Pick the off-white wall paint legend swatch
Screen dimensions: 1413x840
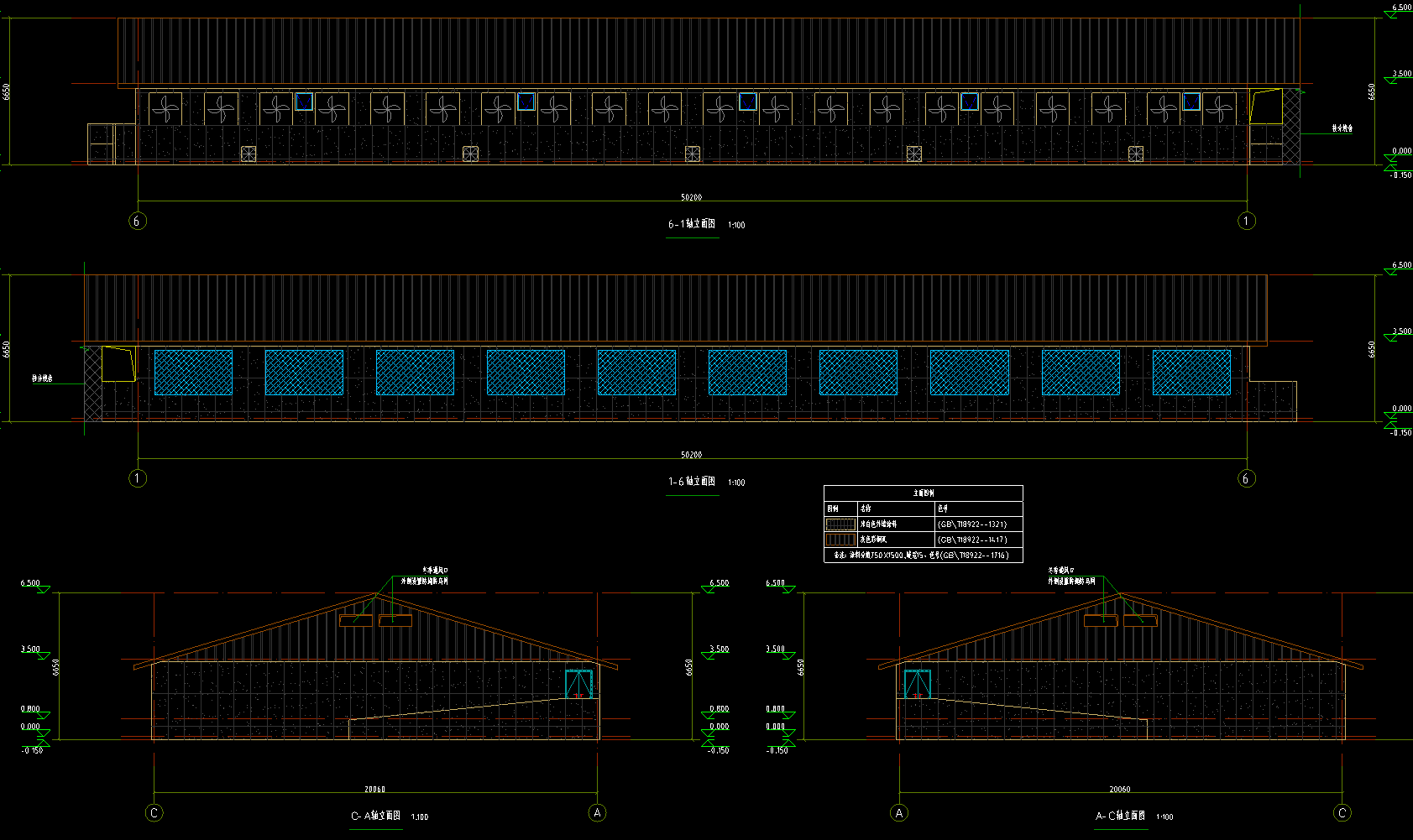[840, 524]
